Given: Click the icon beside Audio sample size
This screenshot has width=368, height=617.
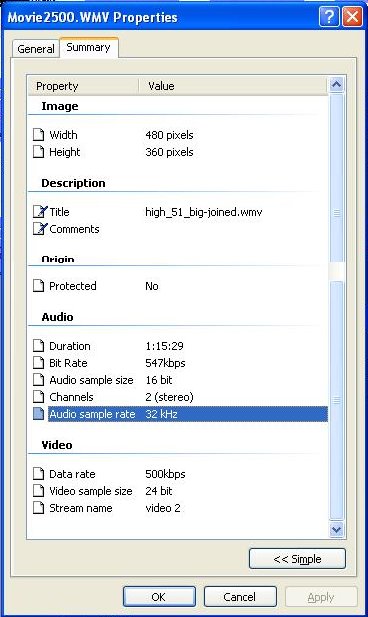Looking at the screenshot, I should click(38, 379).
